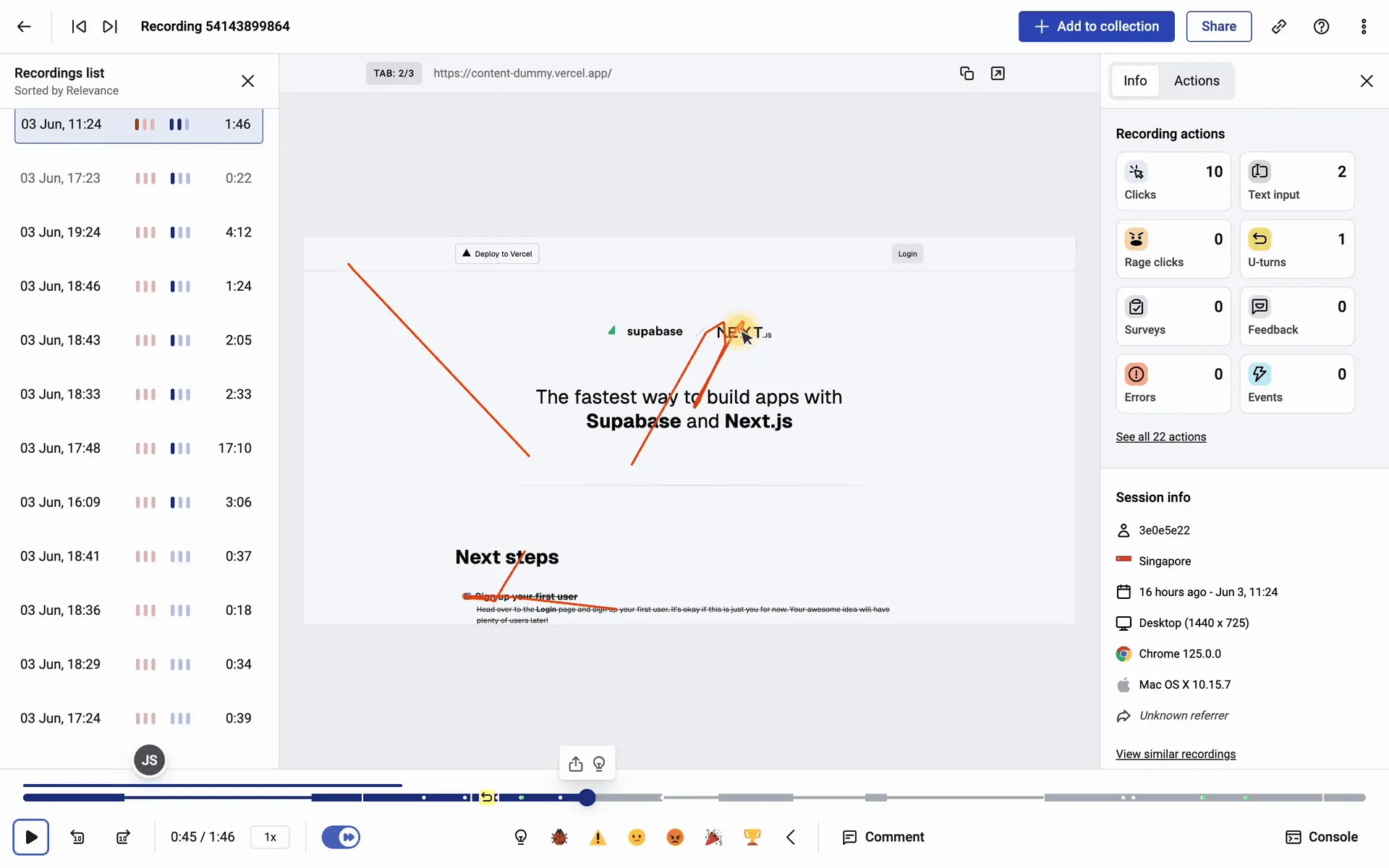Add the bug emoji reaction
This screenshot has height=868, width=1389.
coord(558,837)
